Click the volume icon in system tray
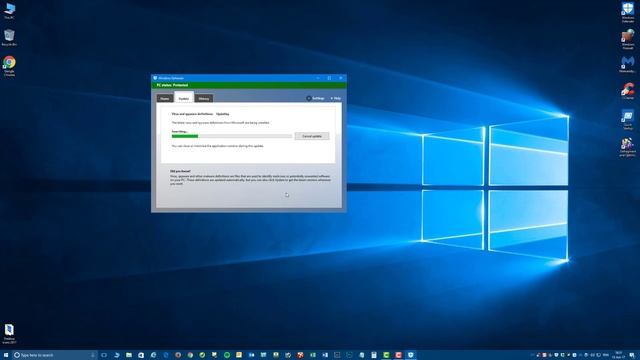Screen dimensions: 640x360 click(592, 355)
